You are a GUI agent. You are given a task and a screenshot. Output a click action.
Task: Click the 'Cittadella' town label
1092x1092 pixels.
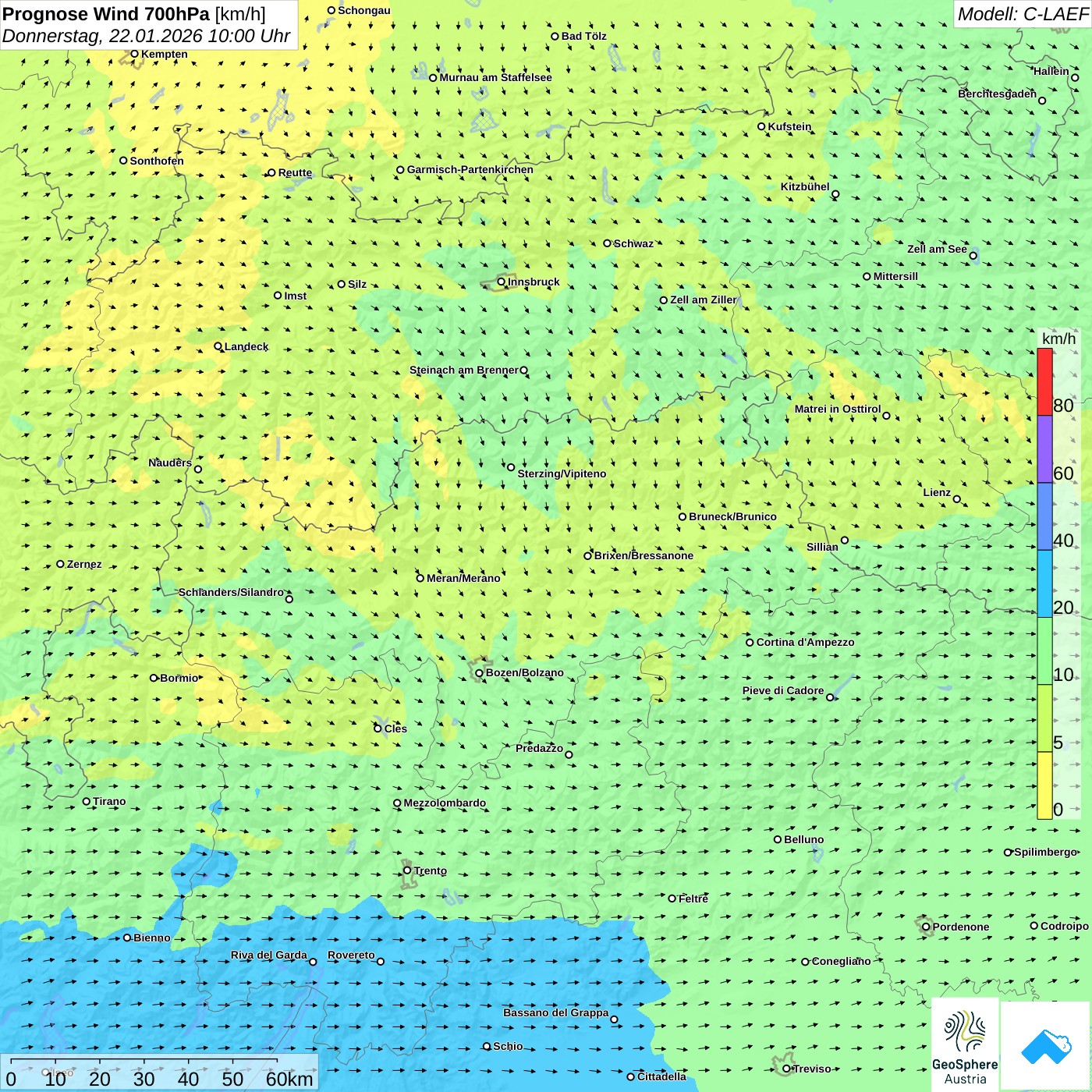(661, 1076)
